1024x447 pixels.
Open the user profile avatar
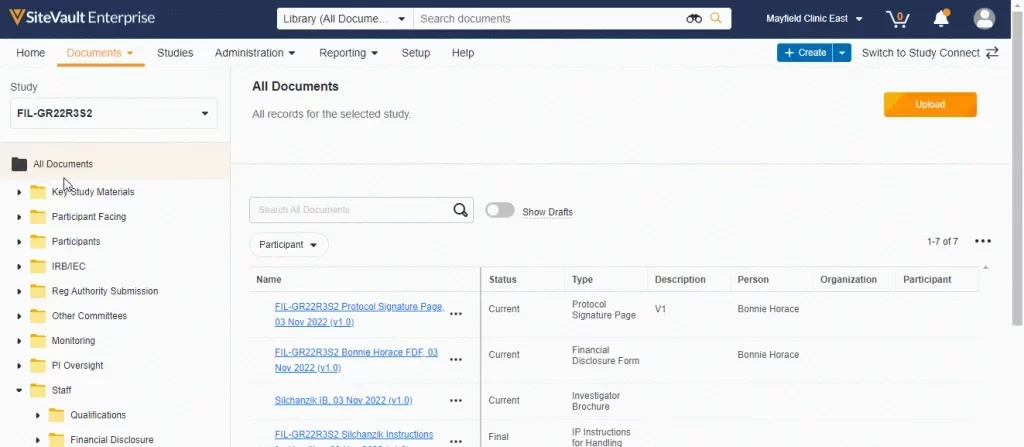[984, 19]
